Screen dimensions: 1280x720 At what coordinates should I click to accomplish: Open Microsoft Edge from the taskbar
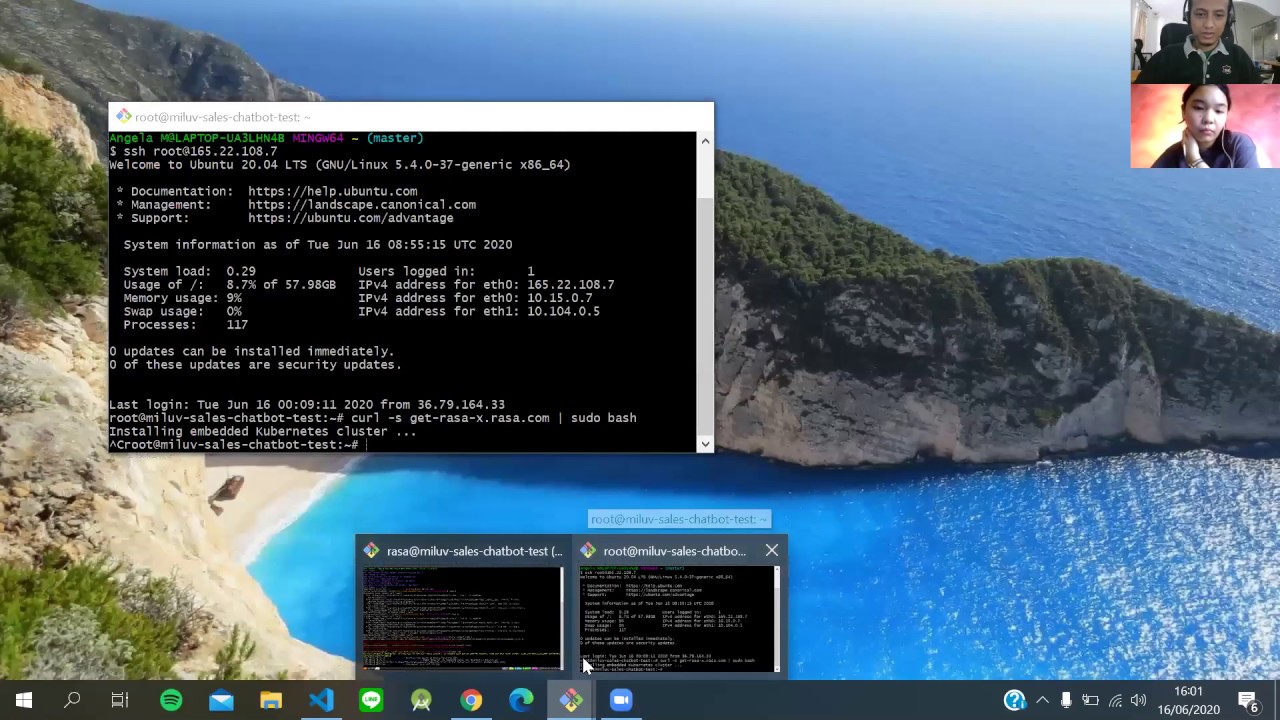pos(521,700)
